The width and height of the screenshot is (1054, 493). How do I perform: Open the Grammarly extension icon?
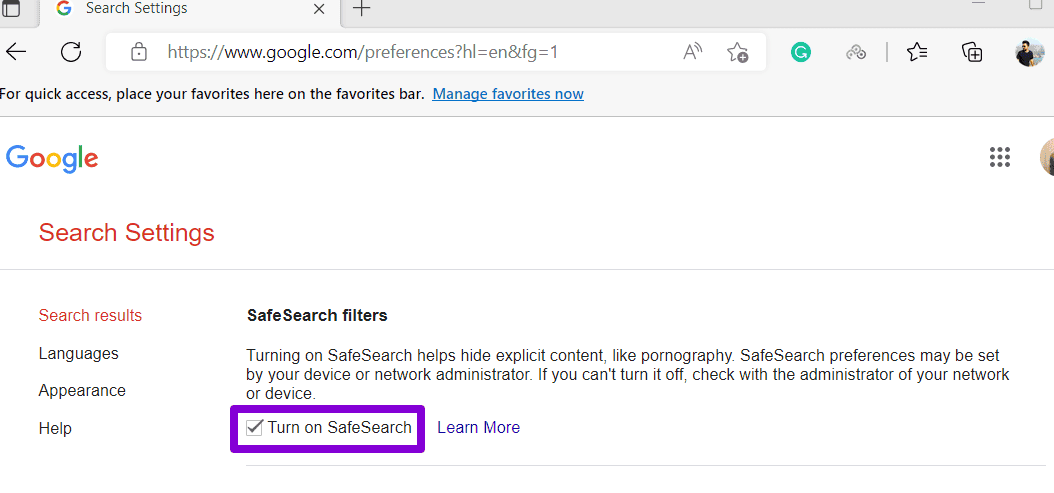pyautogui.click(x=801, y=52)
